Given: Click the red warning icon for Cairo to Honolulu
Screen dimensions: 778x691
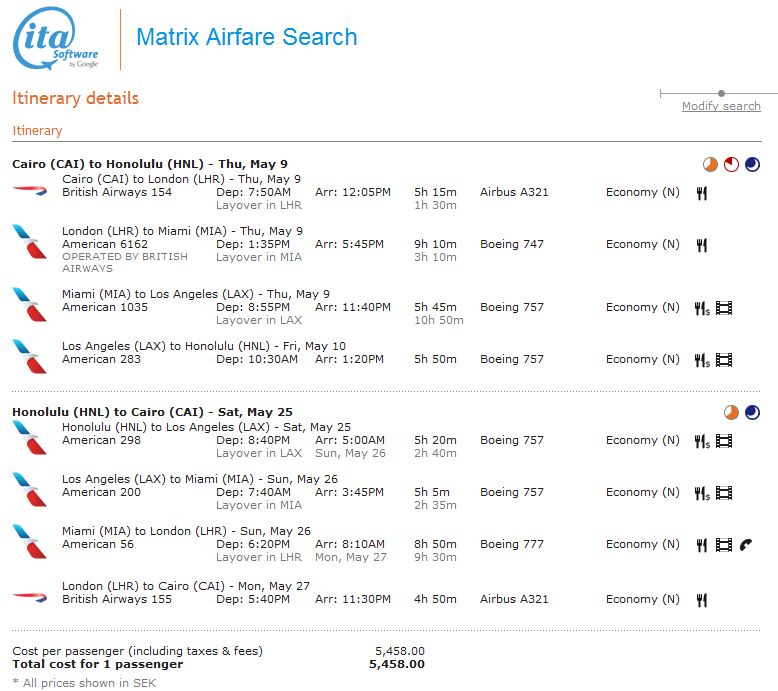Looking at the screenshot, I should (x=731, y=164).
